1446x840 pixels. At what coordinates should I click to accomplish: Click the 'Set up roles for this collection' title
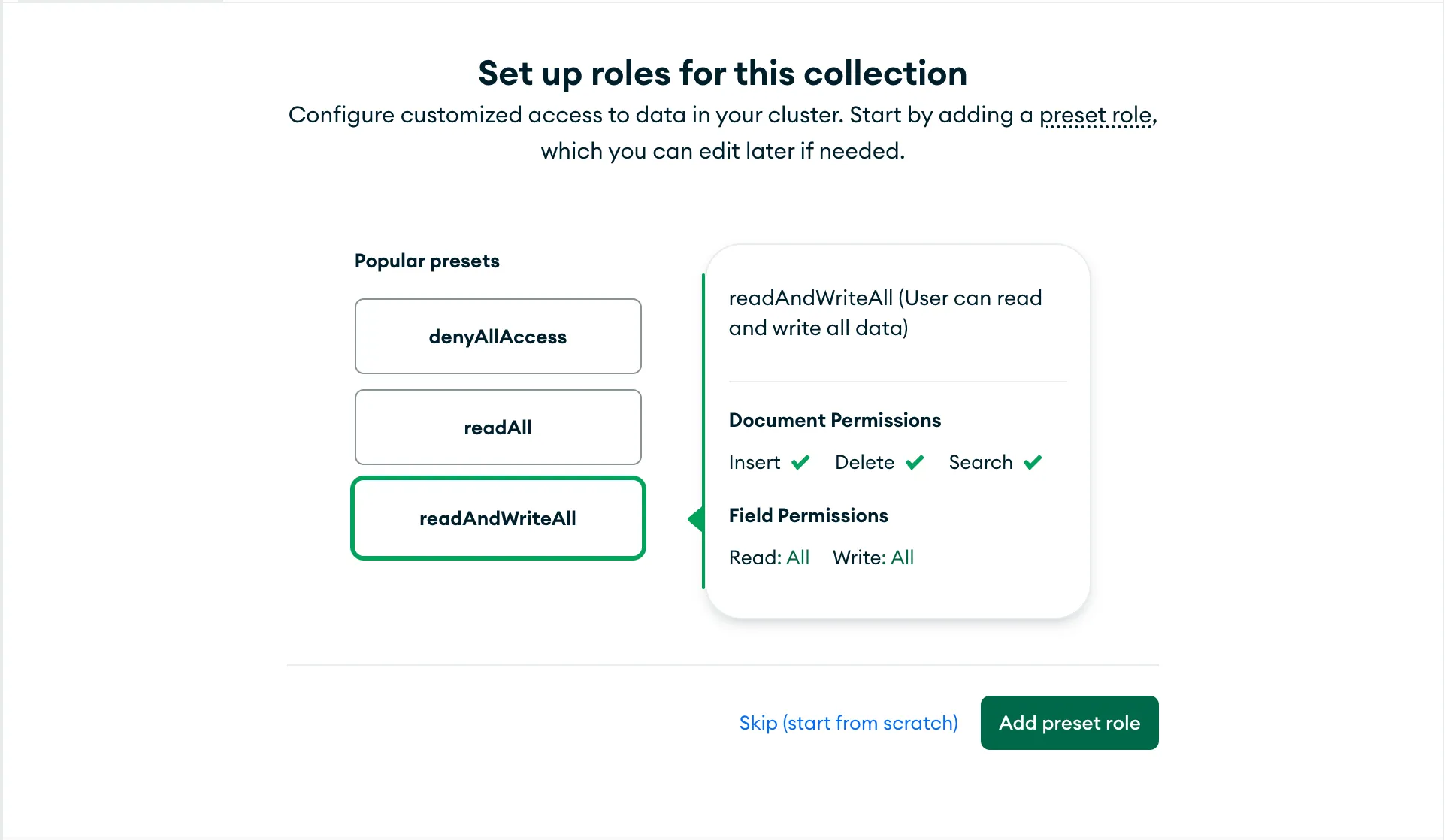(722, 74)
